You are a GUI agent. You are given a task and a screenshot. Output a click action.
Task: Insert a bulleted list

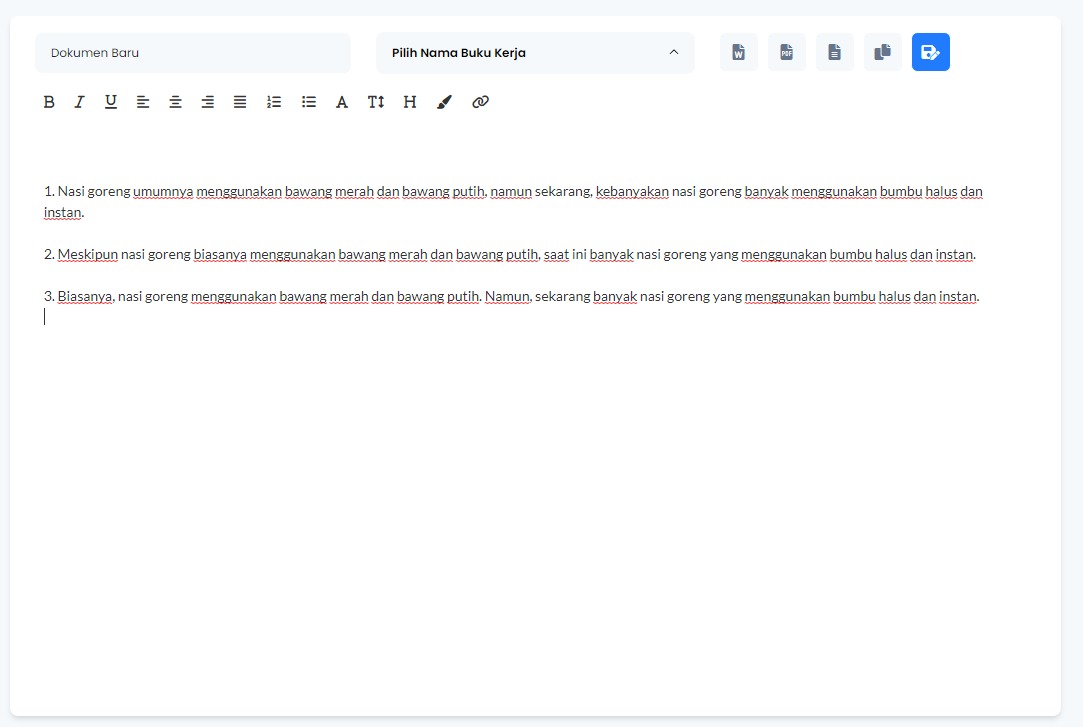click(309, 102)
